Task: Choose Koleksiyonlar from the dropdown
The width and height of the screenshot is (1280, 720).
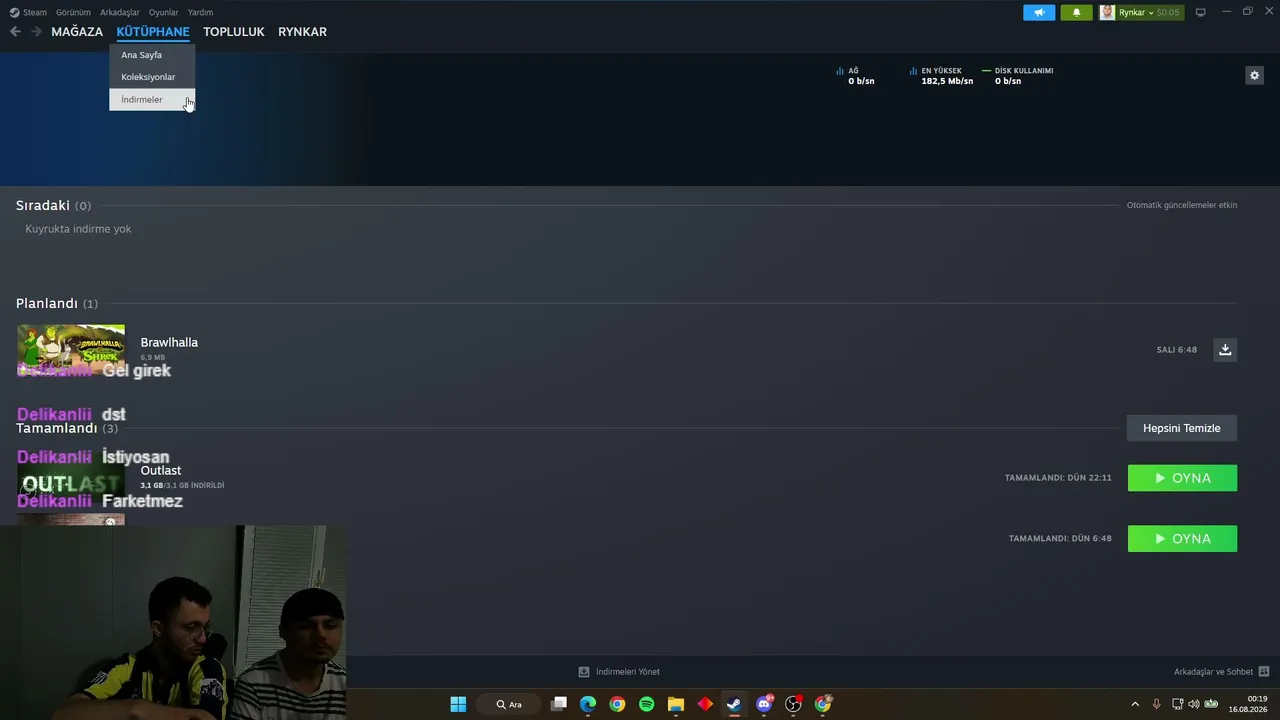Action: [x=152, y=77]
